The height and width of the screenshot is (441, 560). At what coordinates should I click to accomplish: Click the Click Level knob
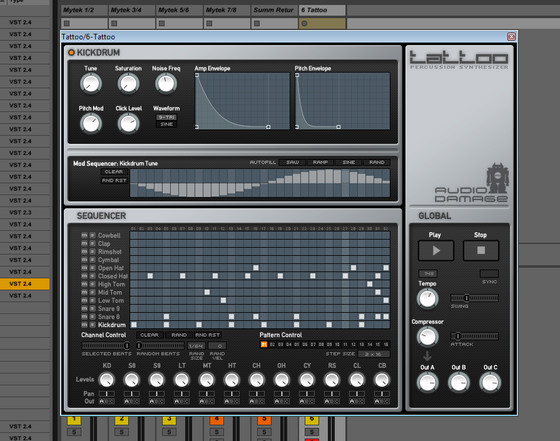tap(128, 124)
